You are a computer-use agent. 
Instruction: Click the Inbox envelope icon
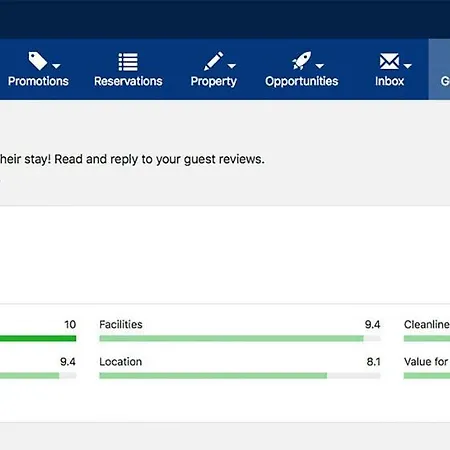coord(389,61)
